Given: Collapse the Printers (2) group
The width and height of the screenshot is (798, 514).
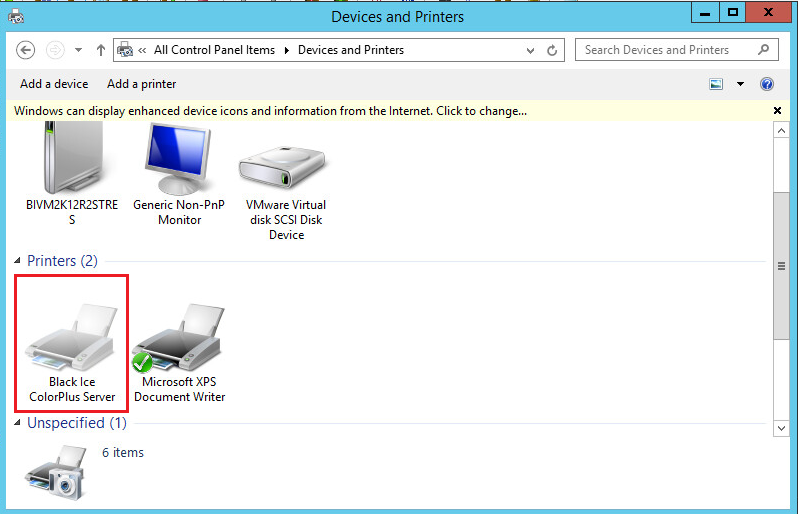Looking at the screenshot, I should (x=18, y=261).
